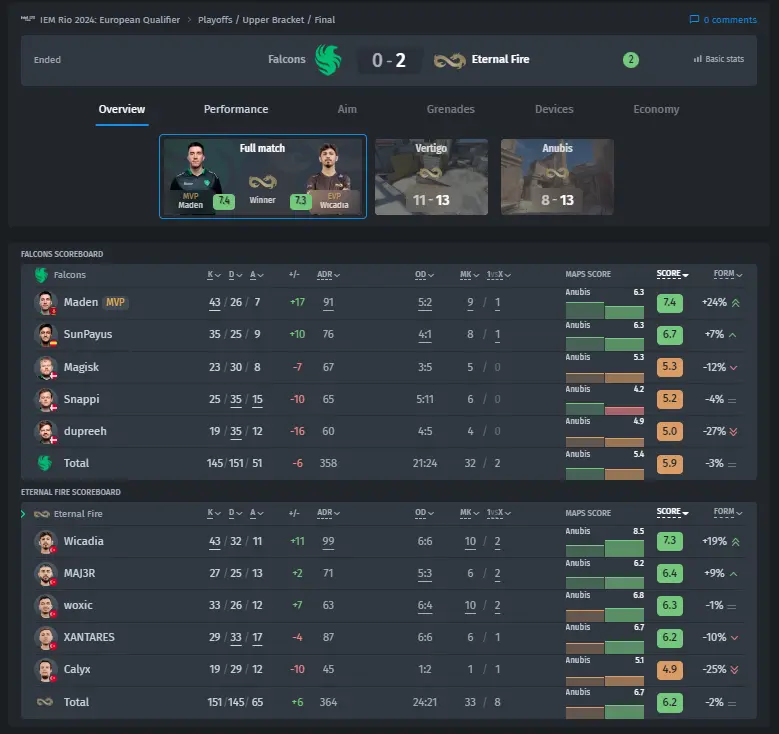Click the Eternal Fire logo in match header

449,60
